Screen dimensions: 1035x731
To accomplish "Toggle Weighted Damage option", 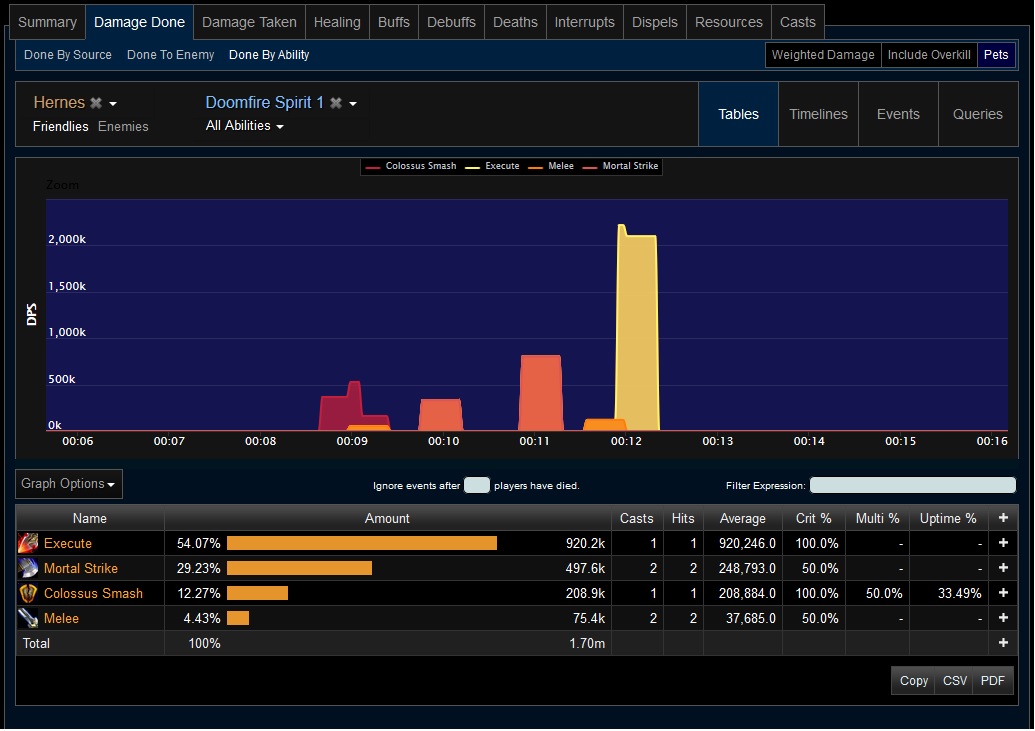I will pos(823,55).
